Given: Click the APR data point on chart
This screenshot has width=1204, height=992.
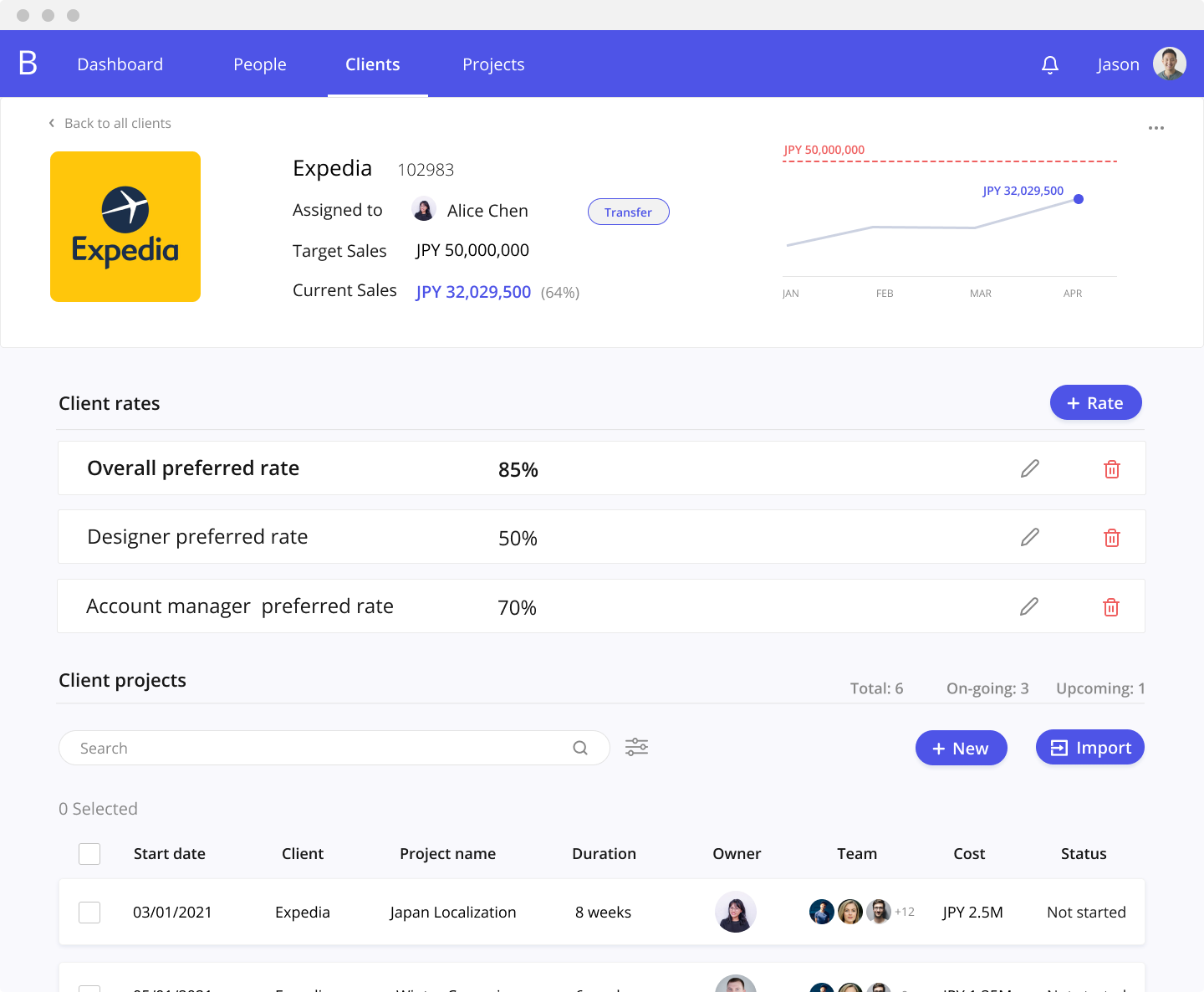Looking at the screenshot, I should click(1079, 199).
